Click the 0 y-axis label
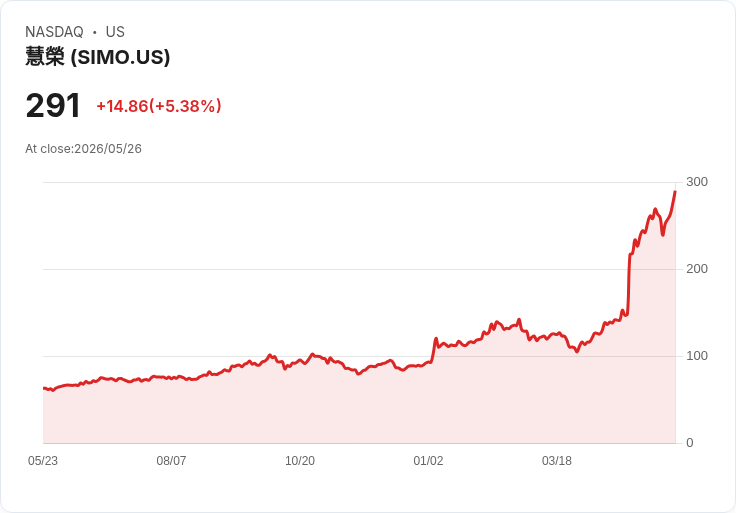Image resolution: width=736 pixels, height=513 pixels. (x=690, y=443)
